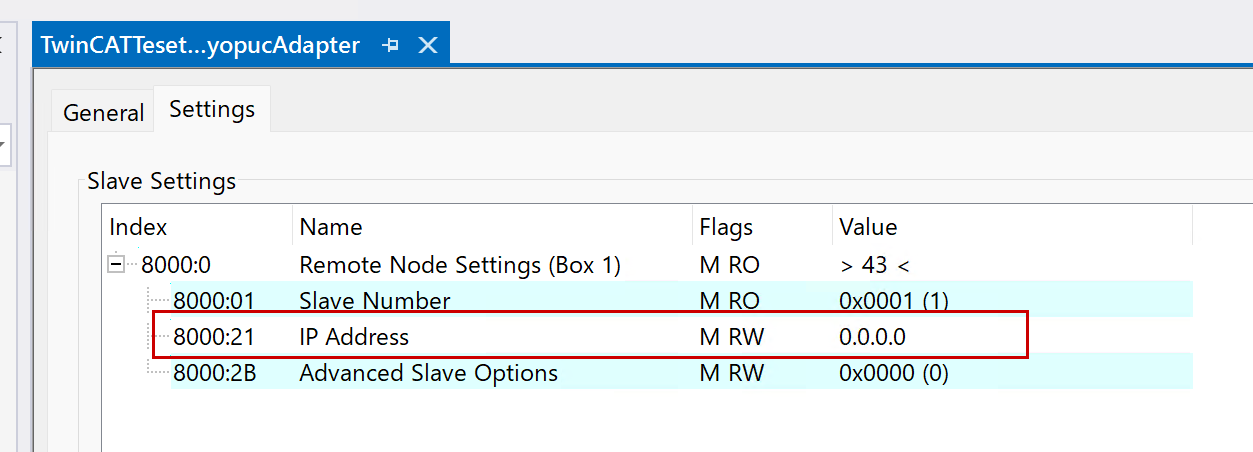
Task: Collapse the 8000:0 tree node
Action: 118,265
